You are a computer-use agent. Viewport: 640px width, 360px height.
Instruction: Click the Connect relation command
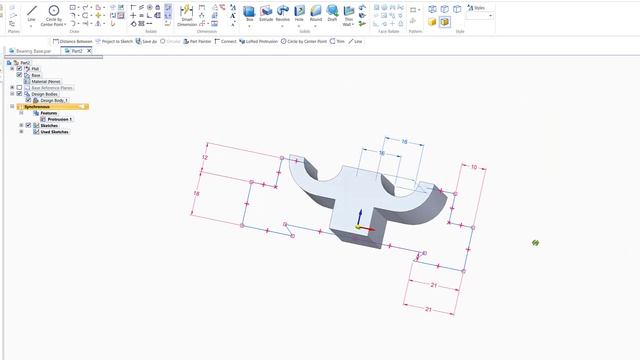(x=225, y=41)
